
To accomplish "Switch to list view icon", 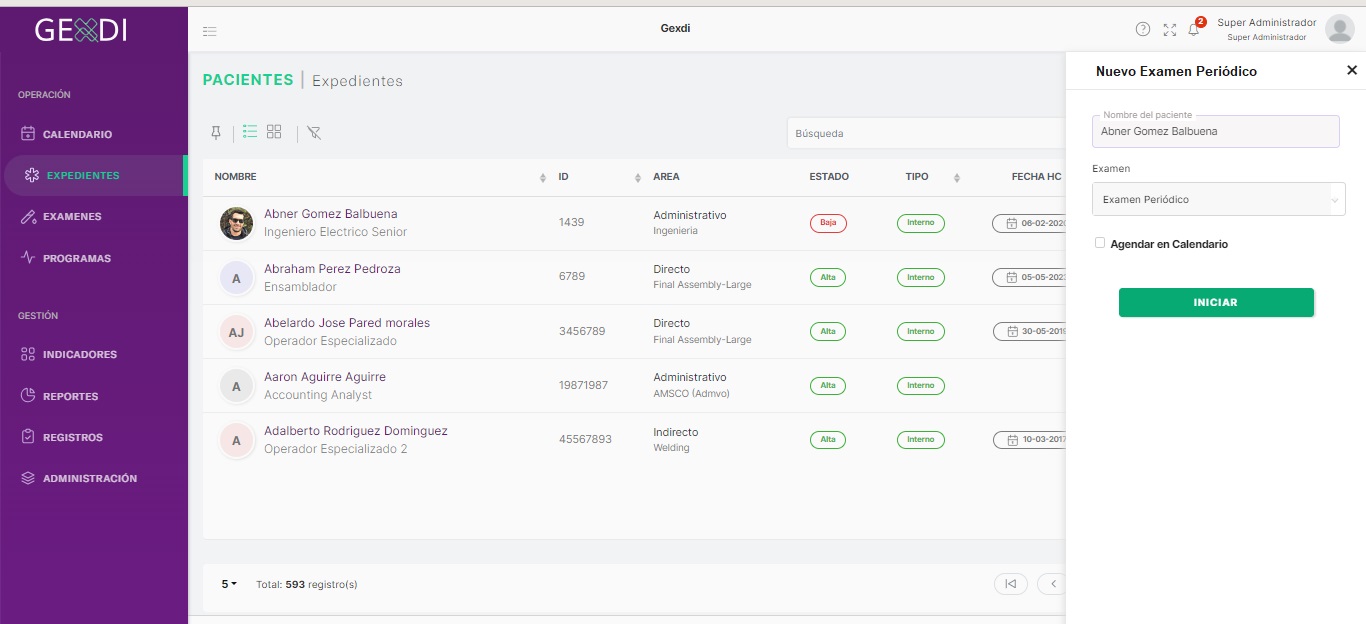I will 250,132.
